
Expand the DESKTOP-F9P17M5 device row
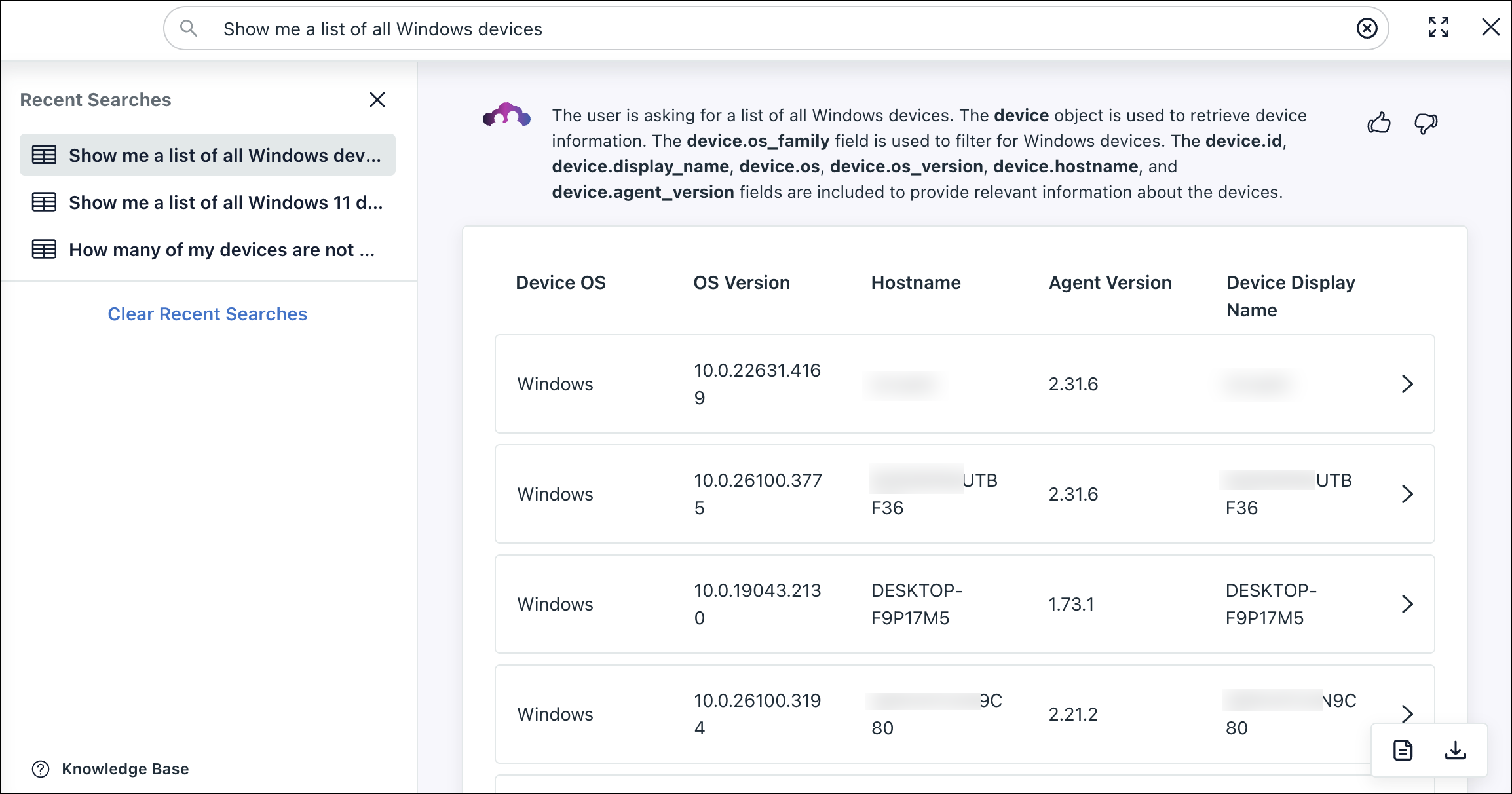pos(1407,604)
